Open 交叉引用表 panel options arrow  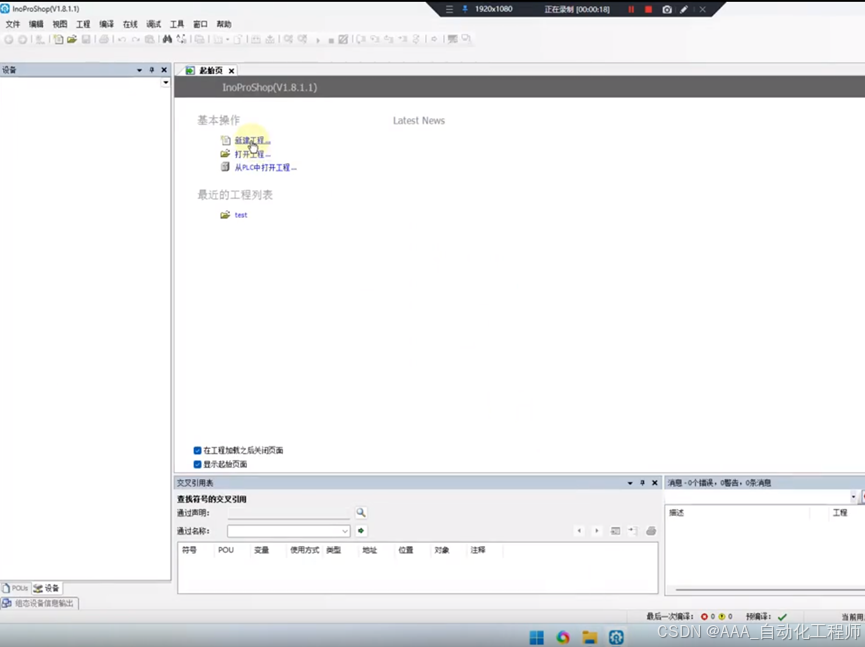click(630, 483)
